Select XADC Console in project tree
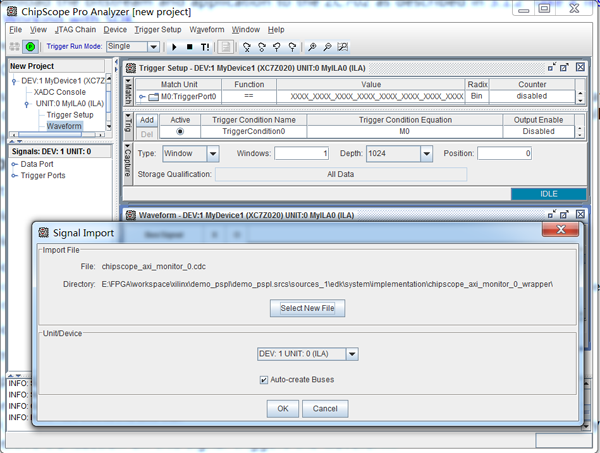This screenshot has height=453, width=600. coord(60,92)
